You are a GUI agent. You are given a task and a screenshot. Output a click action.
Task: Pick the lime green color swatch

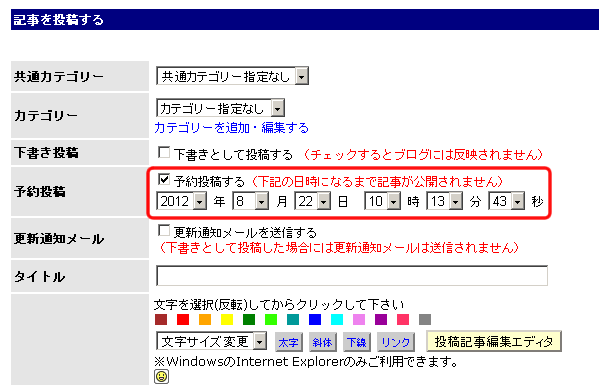point(271,320)
